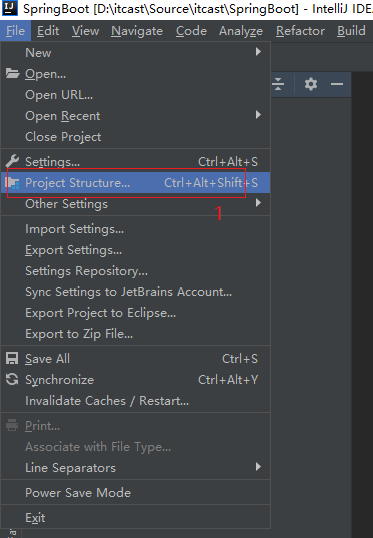Hide the tool window with minus icon
The image size is (373, 538).
click(337, 84)
